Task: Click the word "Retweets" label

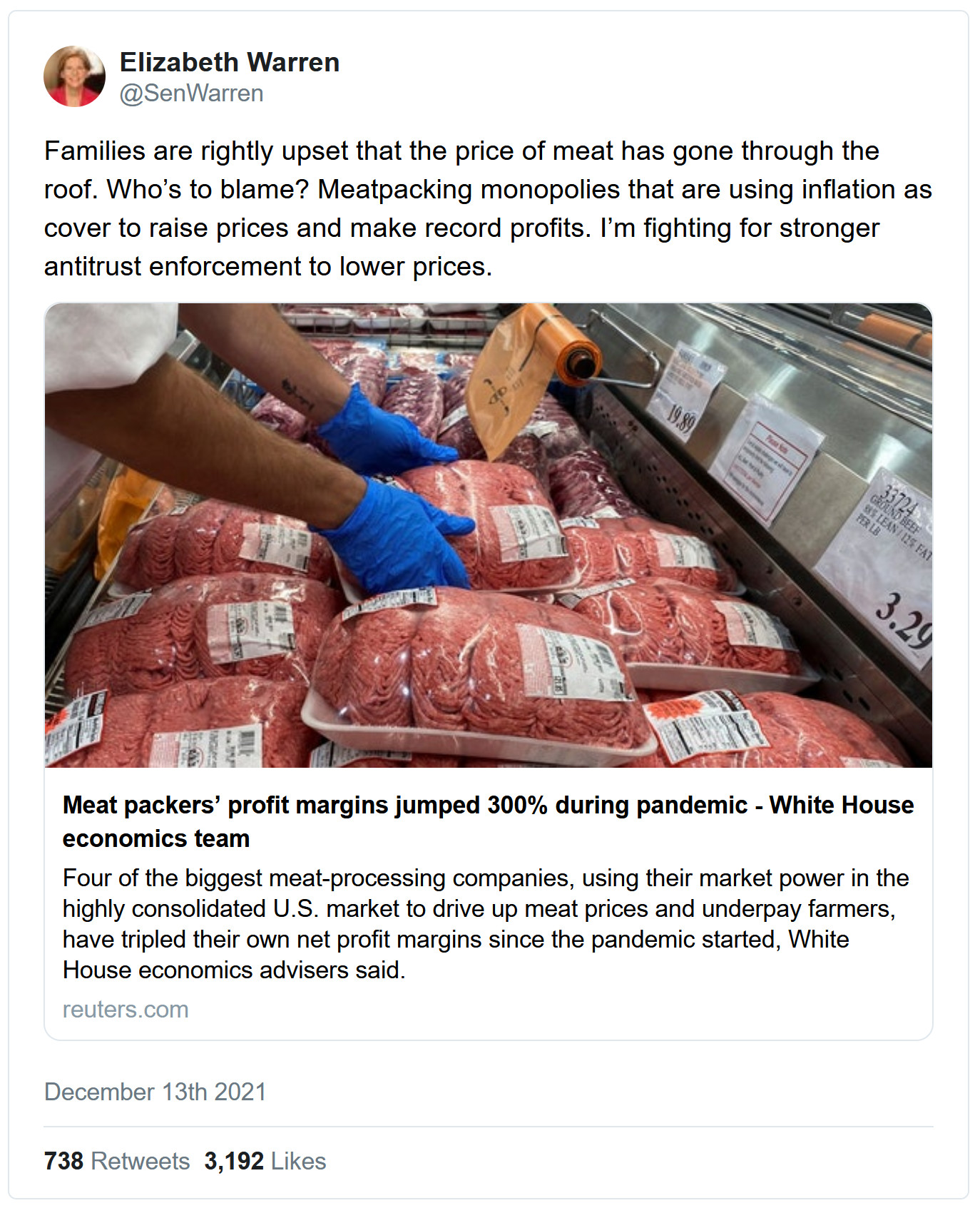Action: 140,1161
